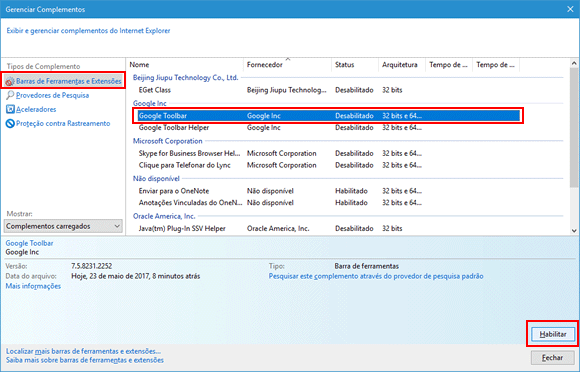Click the version number 7.5.8231.2252
Image resolution: width=580 pixels, height=372 pixels.
(x=91, y=266)
